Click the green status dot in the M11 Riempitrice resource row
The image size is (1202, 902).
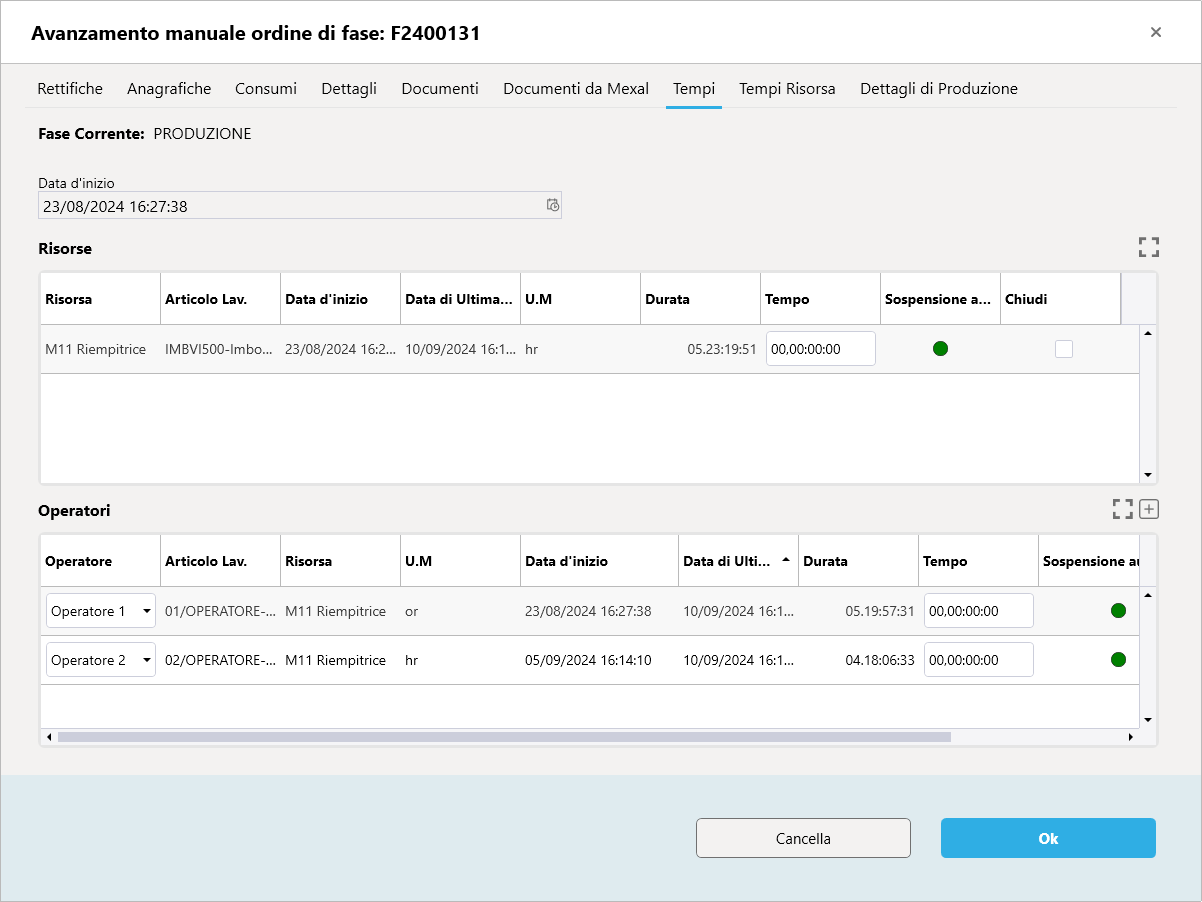click(x=940, y=349)
